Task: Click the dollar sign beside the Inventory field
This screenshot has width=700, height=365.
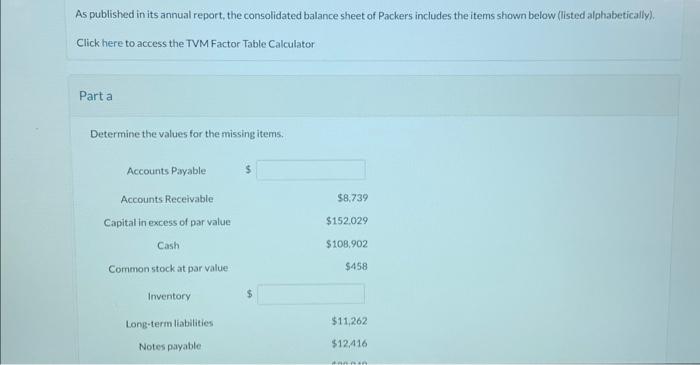Action: click(x=250, y=294)
